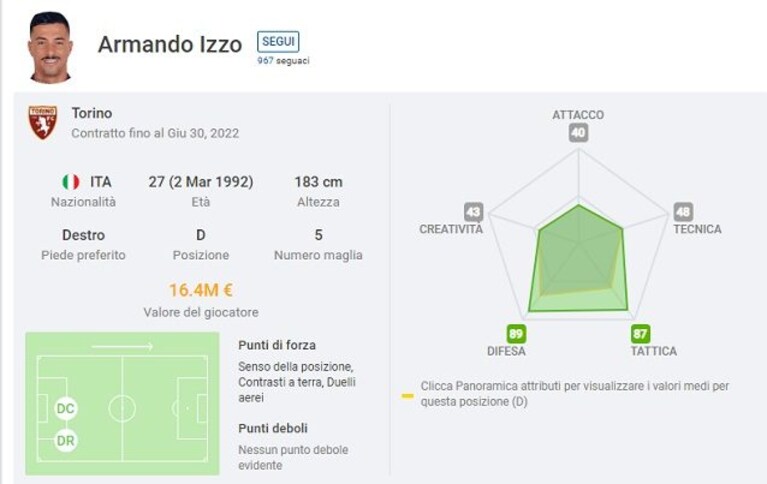Click the DIFESA 89 green badge
767x484 pixels.
pyautogui.click(x=516, y=334)
